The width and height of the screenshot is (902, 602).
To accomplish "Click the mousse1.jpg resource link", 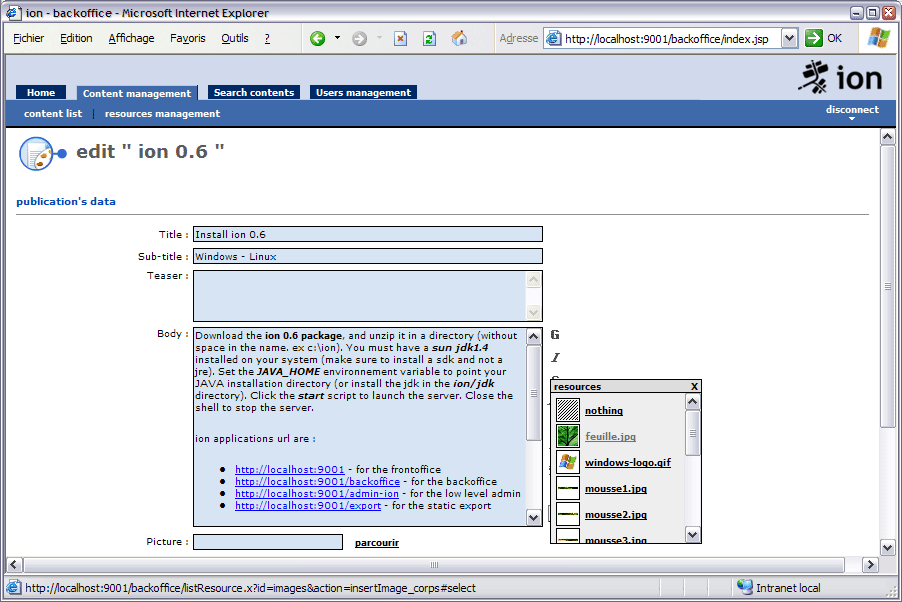I will click(616, 489).
